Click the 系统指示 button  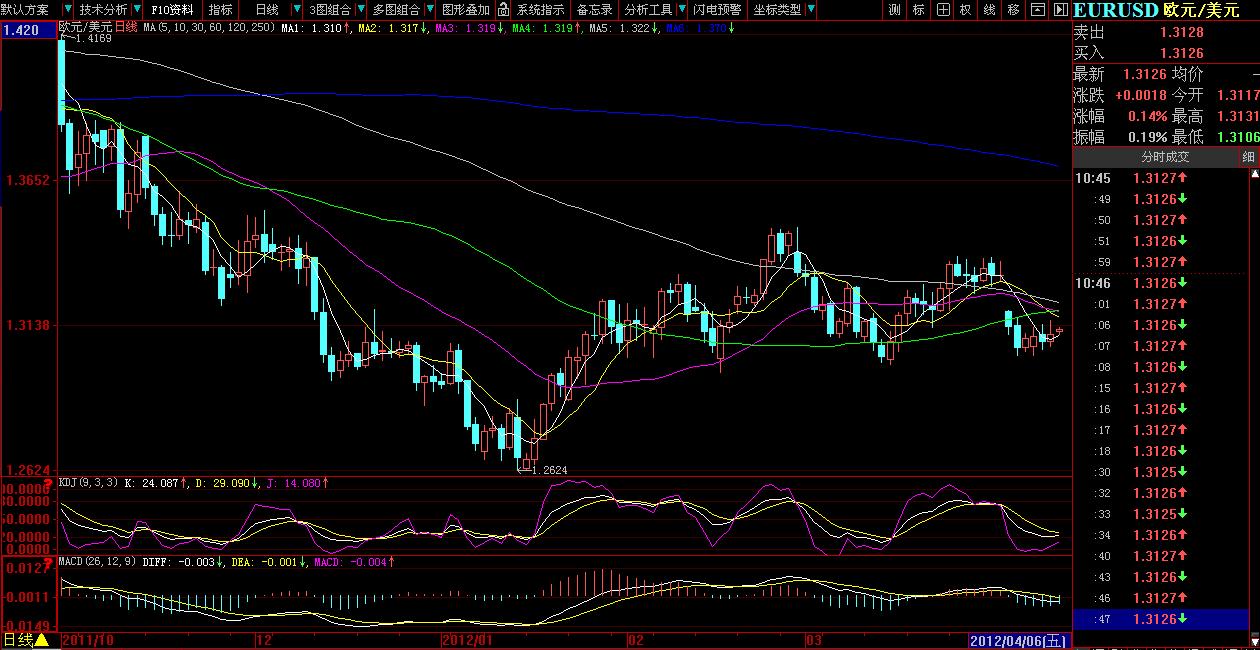point(540,9)
